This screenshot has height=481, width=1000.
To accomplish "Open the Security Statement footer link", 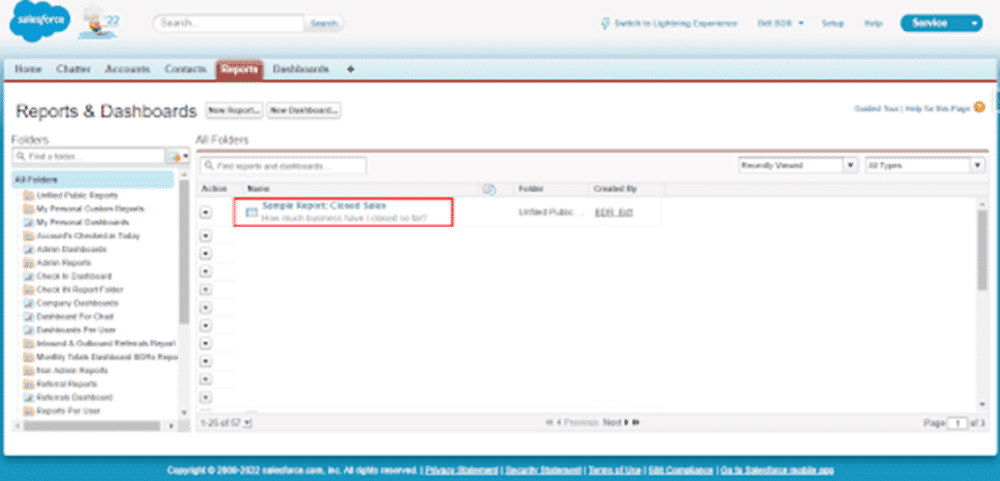I will coord(543,470).
